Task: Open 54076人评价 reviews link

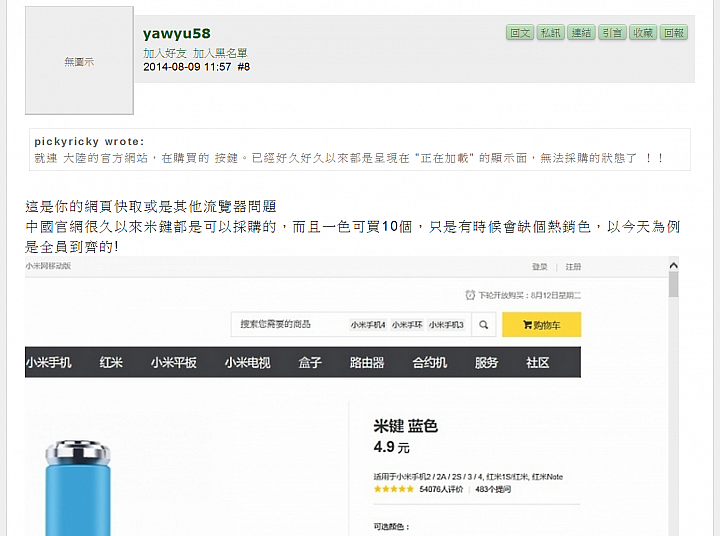Action: click(441, 489)
